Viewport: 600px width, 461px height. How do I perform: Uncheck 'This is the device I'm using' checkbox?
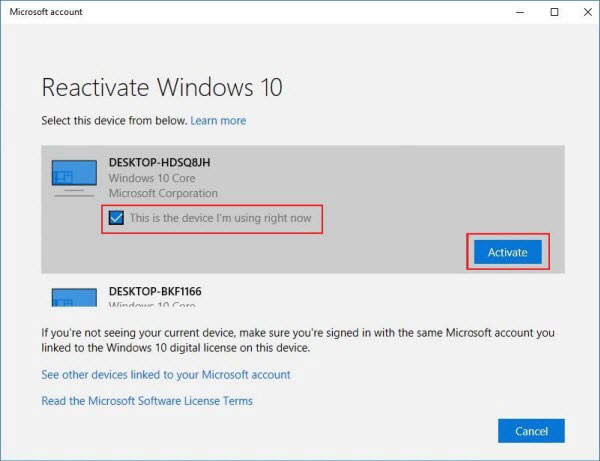click(x=116, y=218)
